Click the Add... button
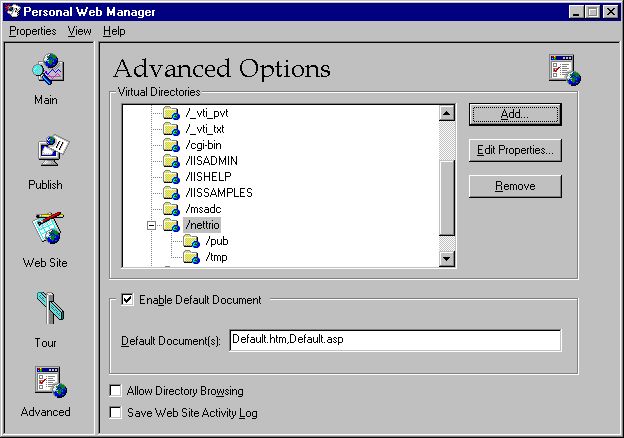Image resolution: width=624 pixels, height=438 pixels. click(515, 114)
